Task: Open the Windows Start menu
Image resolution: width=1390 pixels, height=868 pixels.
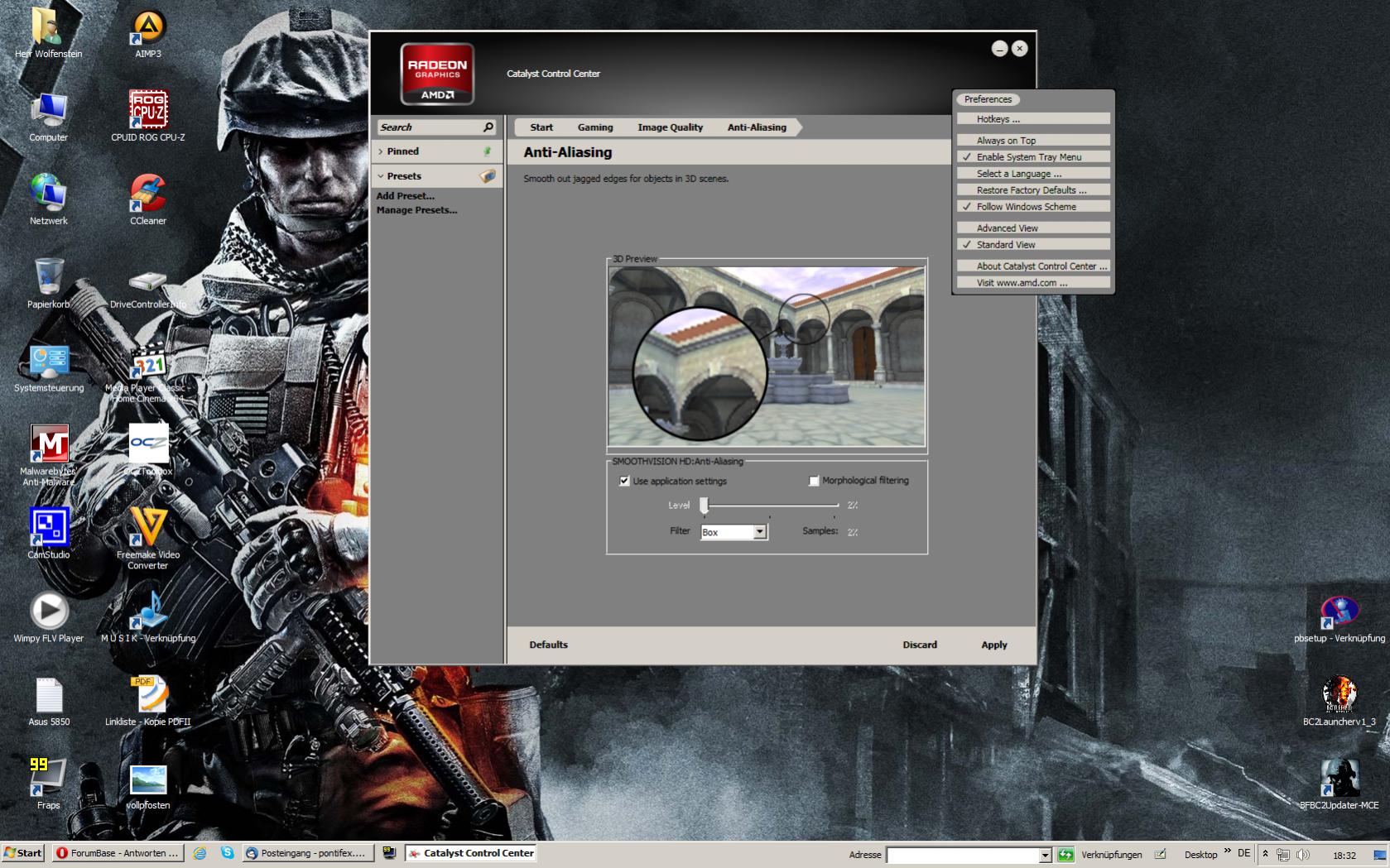Action: [x=22, y=853]
